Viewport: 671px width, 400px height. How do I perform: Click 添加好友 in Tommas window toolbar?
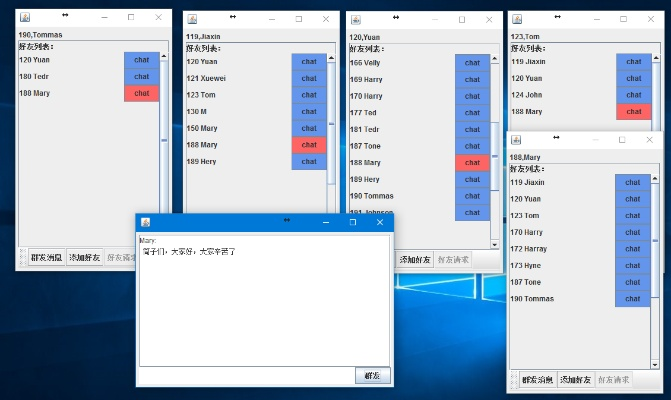pos(84,258)
